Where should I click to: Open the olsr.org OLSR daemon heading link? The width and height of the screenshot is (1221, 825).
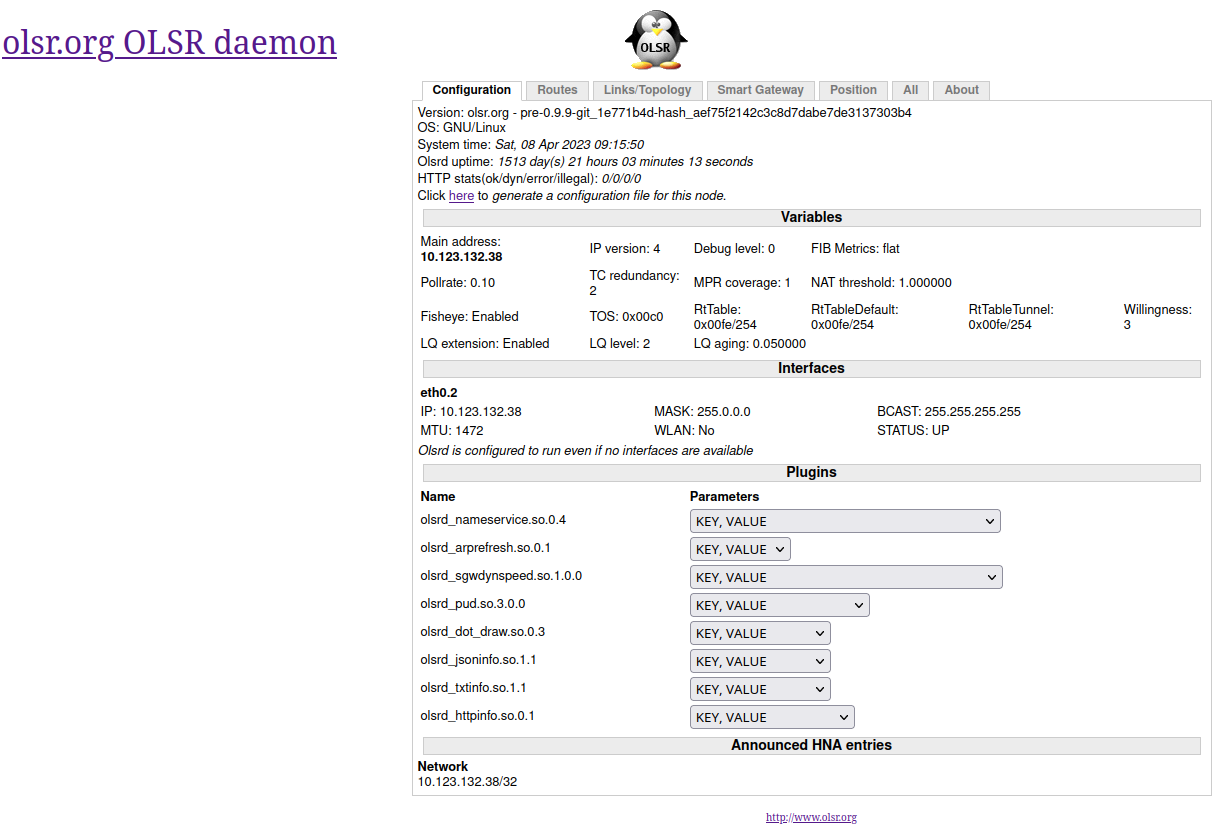click(x=169, y=42)
